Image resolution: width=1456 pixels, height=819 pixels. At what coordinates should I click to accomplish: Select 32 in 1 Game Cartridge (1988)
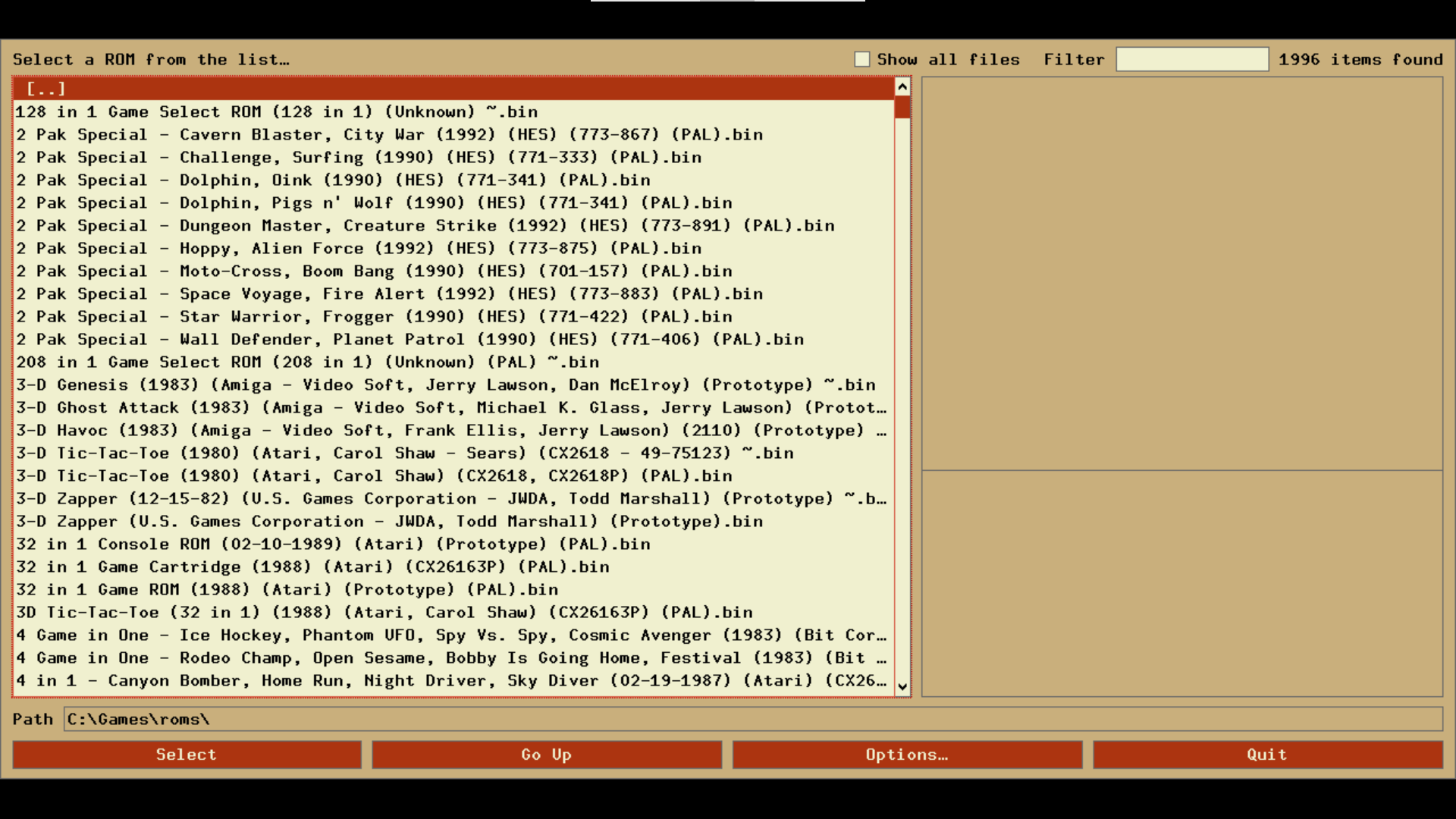[x=453, y=566]
